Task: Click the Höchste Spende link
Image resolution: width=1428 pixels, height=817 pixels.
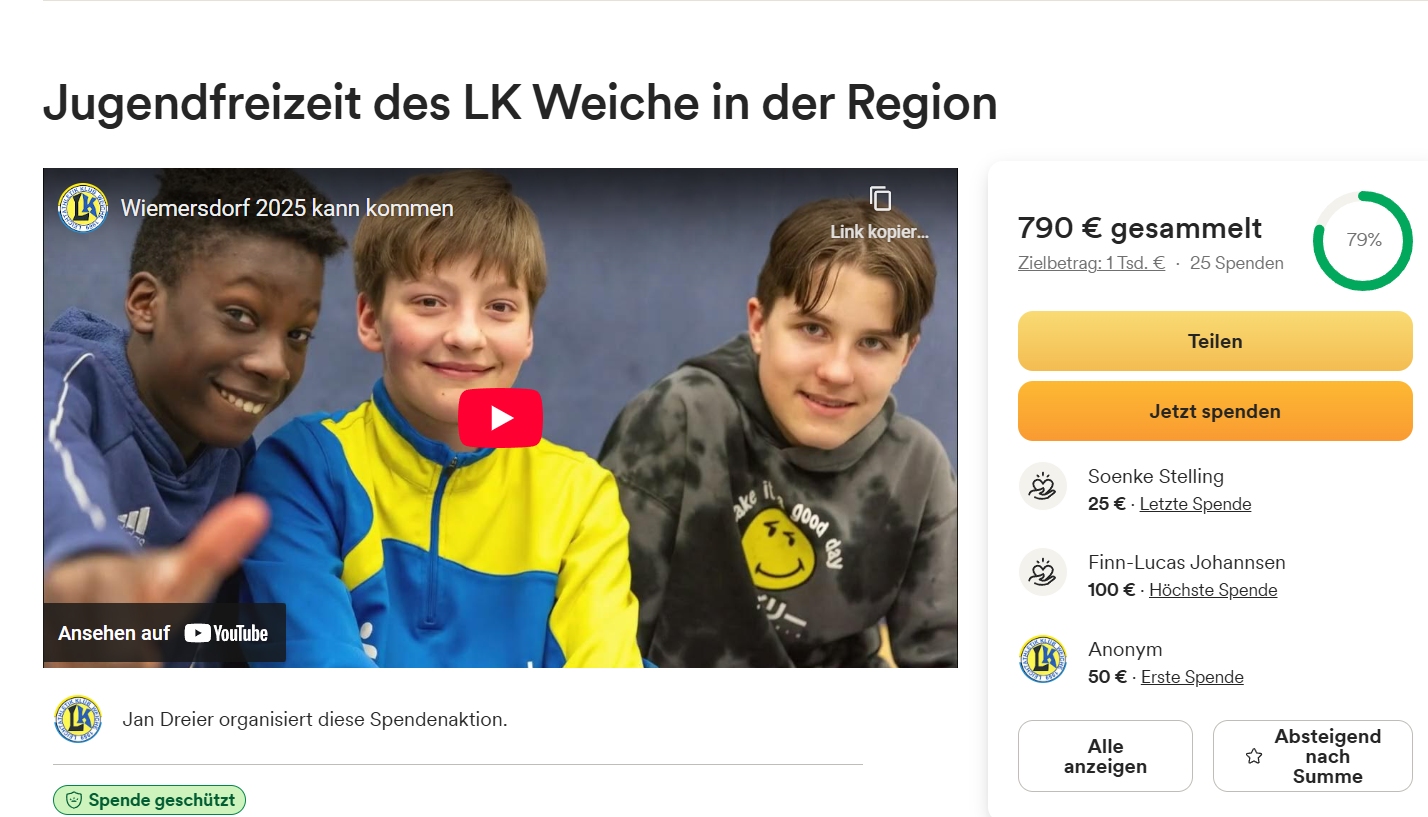Action: [1213, 590]
